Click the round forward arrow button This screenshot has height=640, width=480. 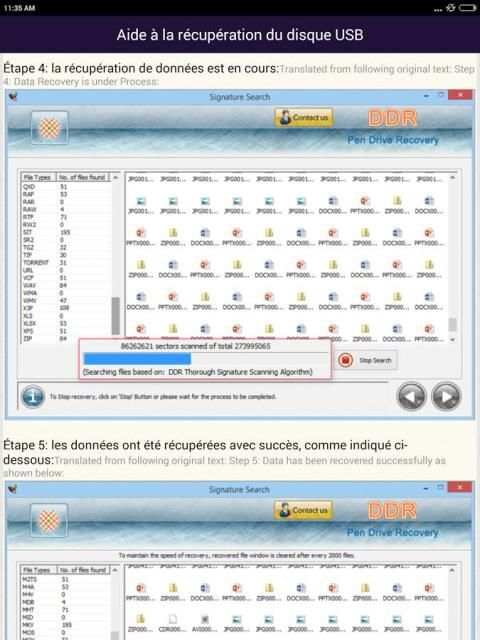446,396
